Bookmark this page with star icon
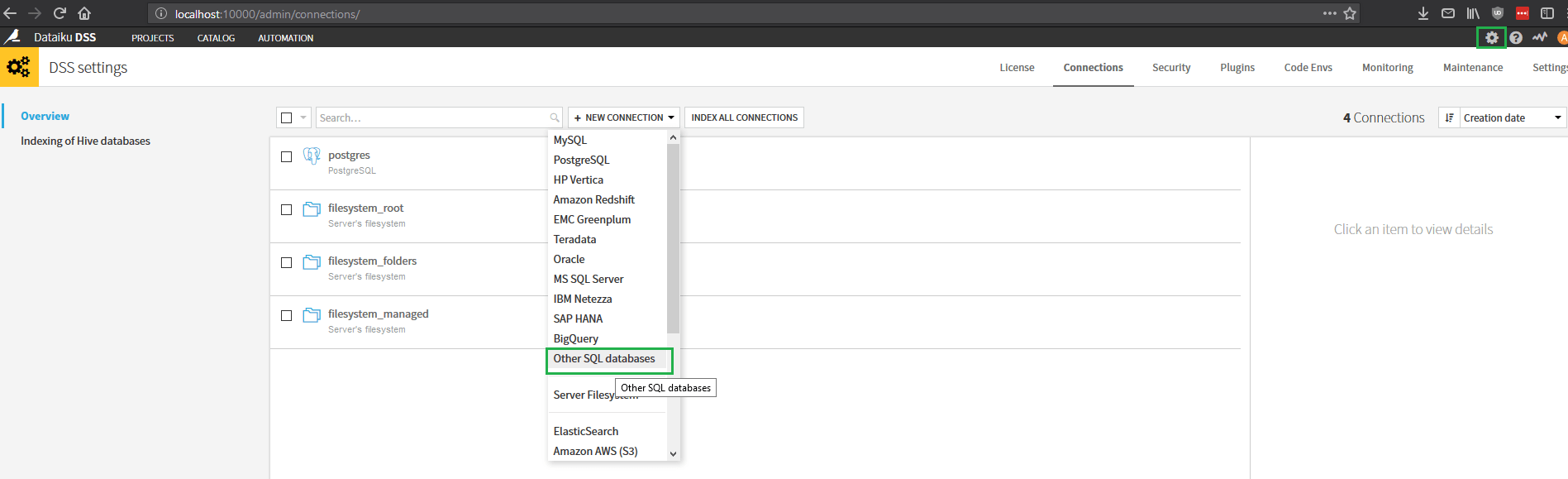Viewport: 1568px width, 479px height. click(x=1350, y=13)
